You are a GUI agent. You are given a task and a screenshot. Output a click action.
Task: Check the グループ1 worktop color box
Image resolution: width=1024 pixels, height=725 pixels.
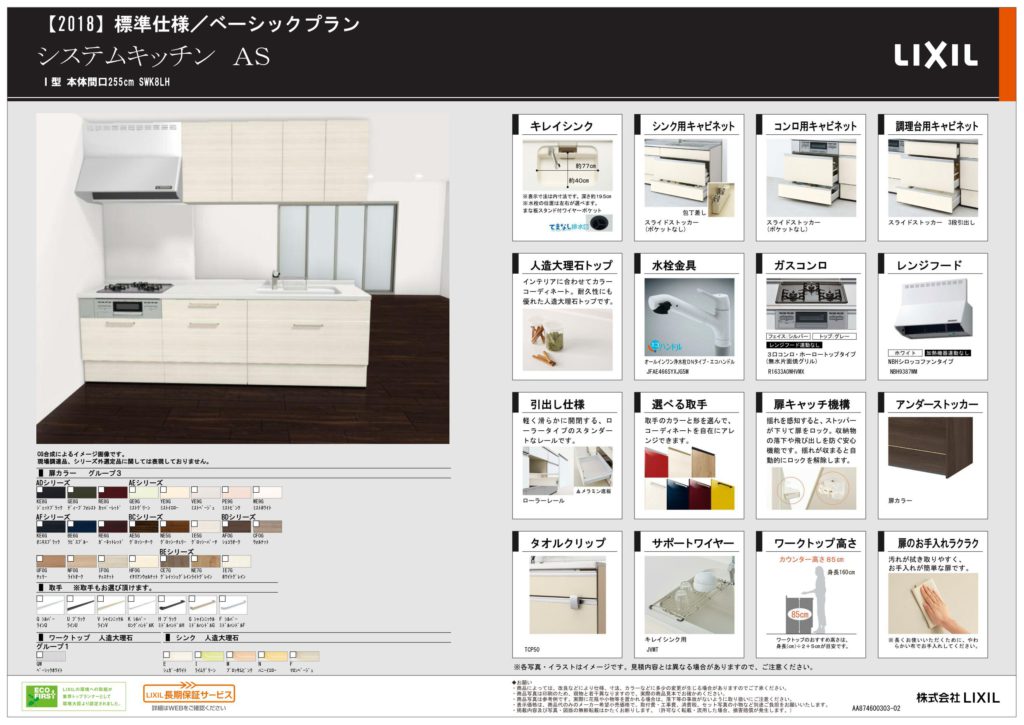point(40,654)
